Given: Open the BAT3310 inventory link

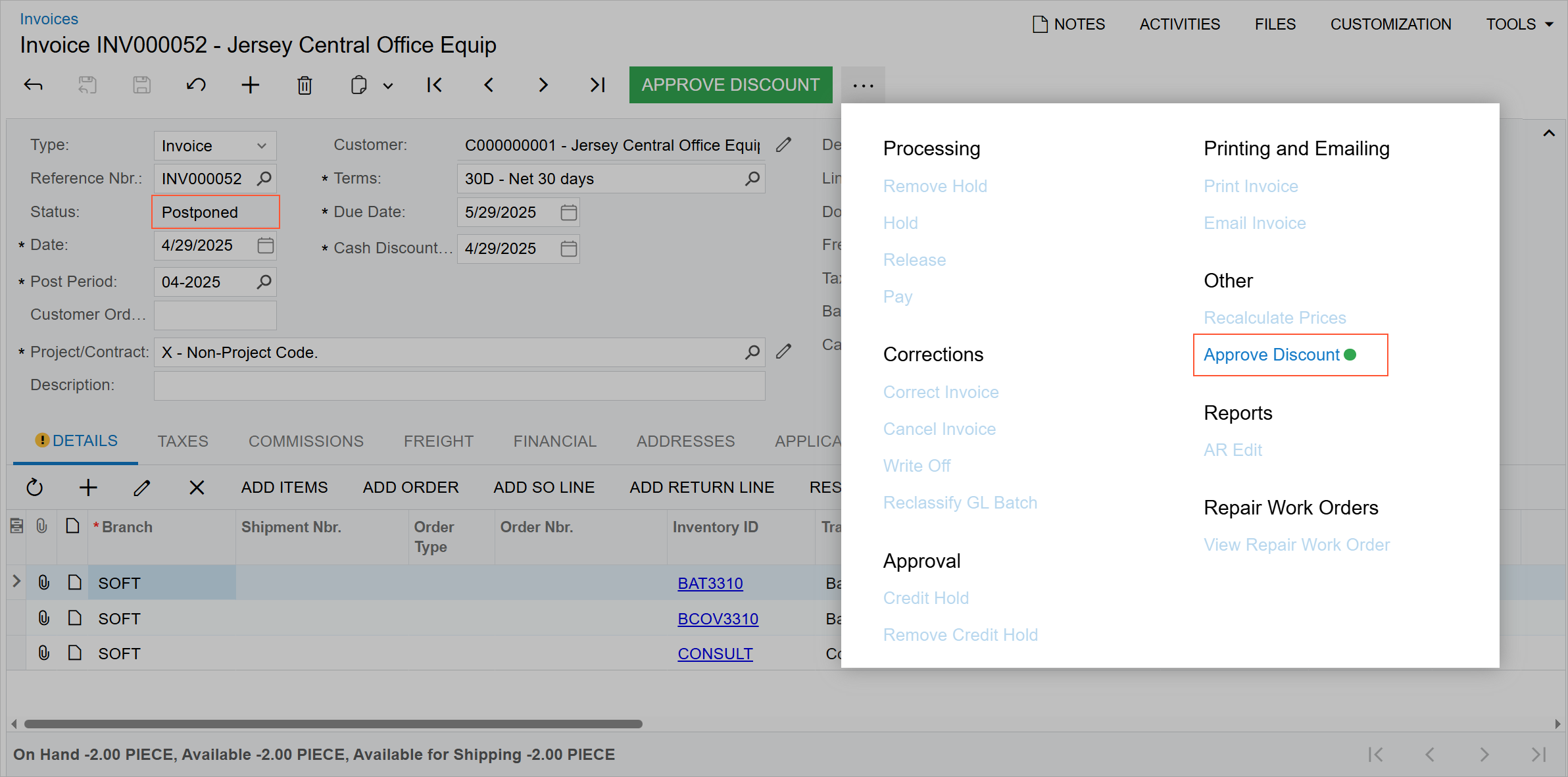Looking at the screenshot, I should pos(710,584).
